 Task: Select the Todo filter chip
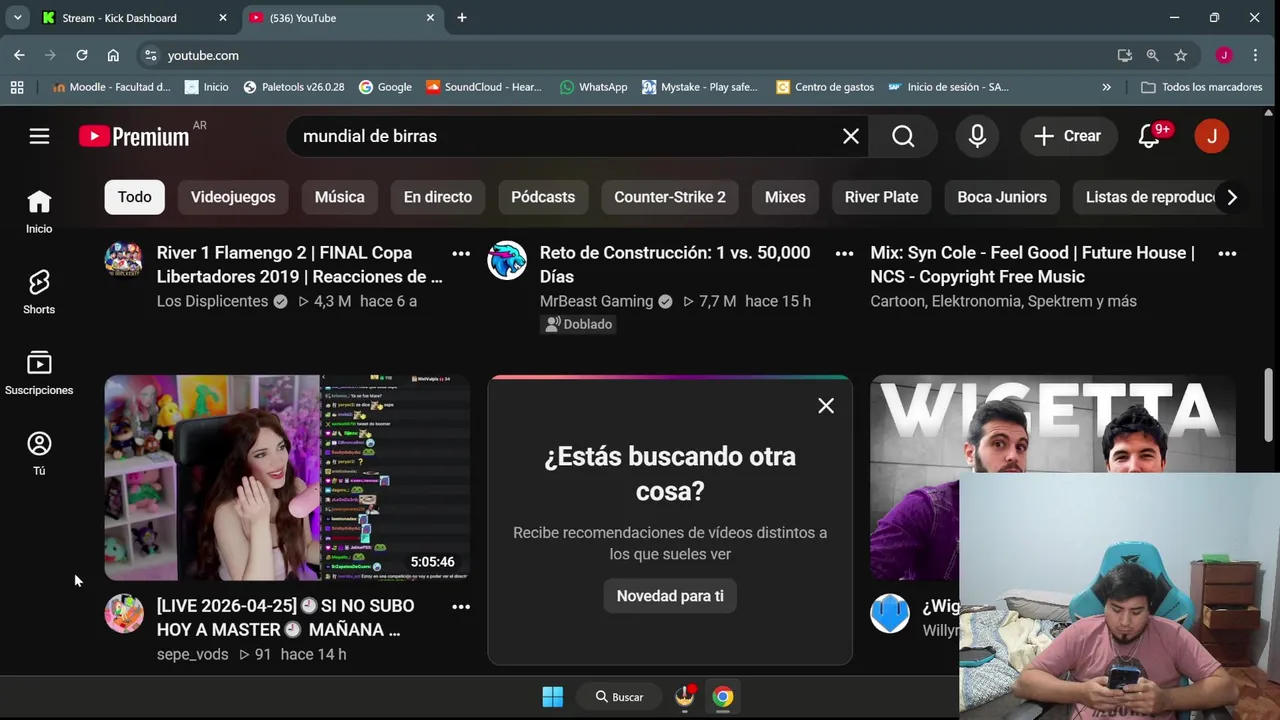tap(134, 197)
